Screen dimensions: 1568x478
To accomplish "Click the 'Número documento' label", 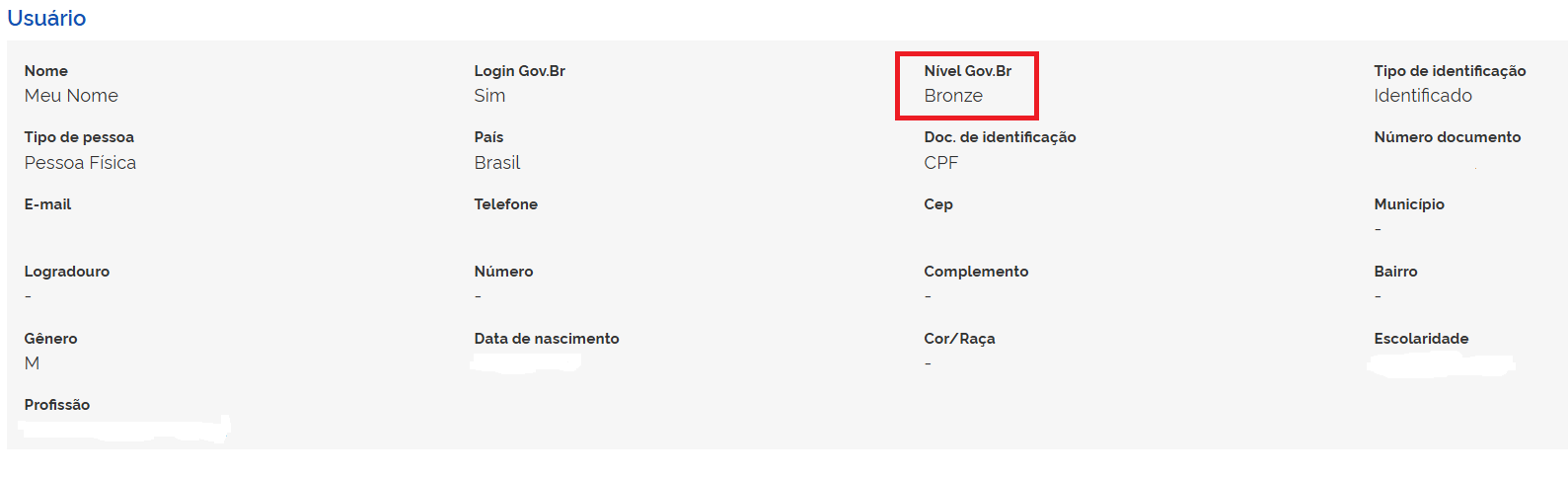I will [1447, 137].
